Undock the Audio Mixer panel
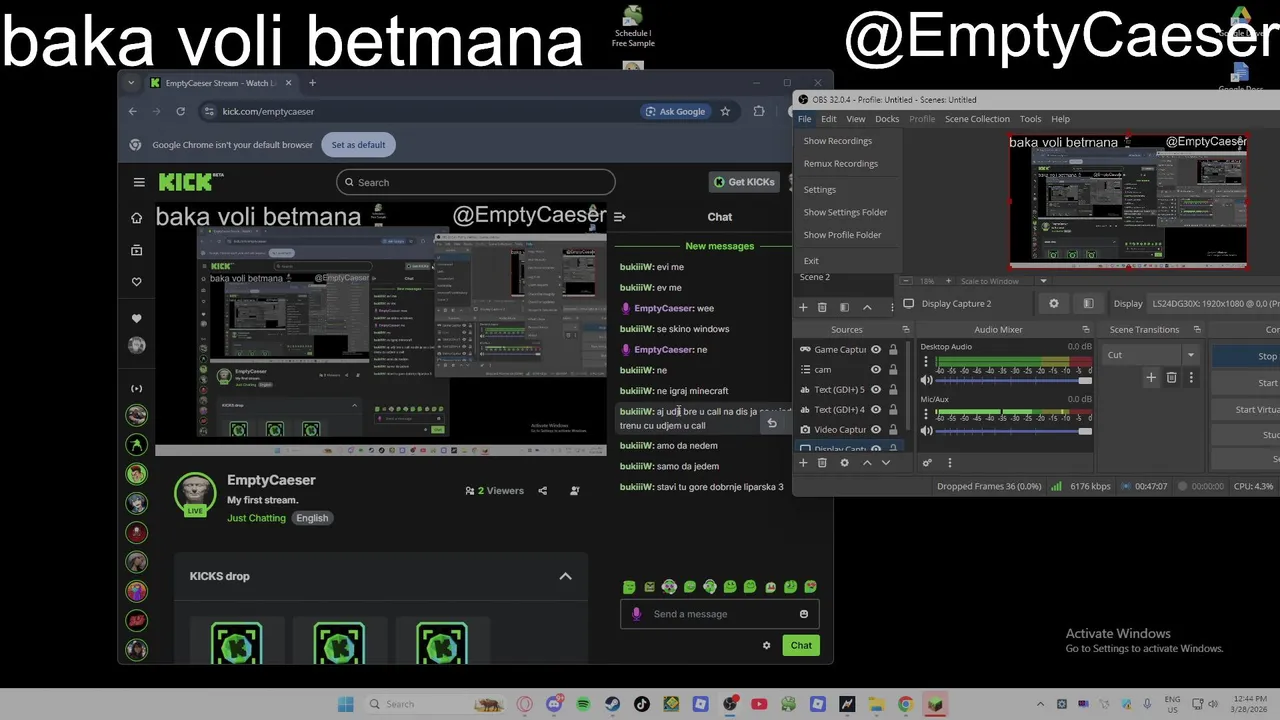Screen dimensions: 1280x720 coord(1085,329)
